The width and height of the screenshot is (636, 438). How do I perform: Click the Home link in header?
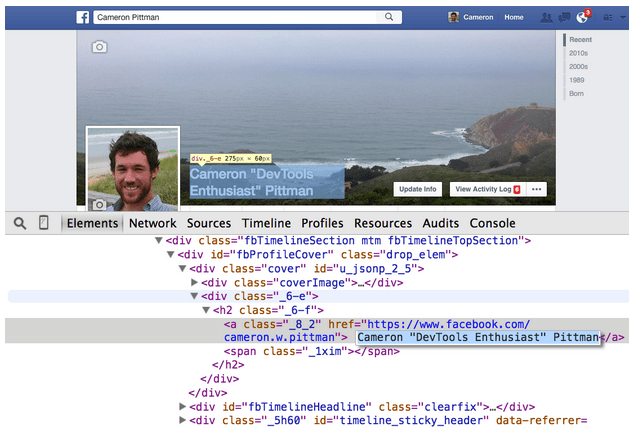514,17
